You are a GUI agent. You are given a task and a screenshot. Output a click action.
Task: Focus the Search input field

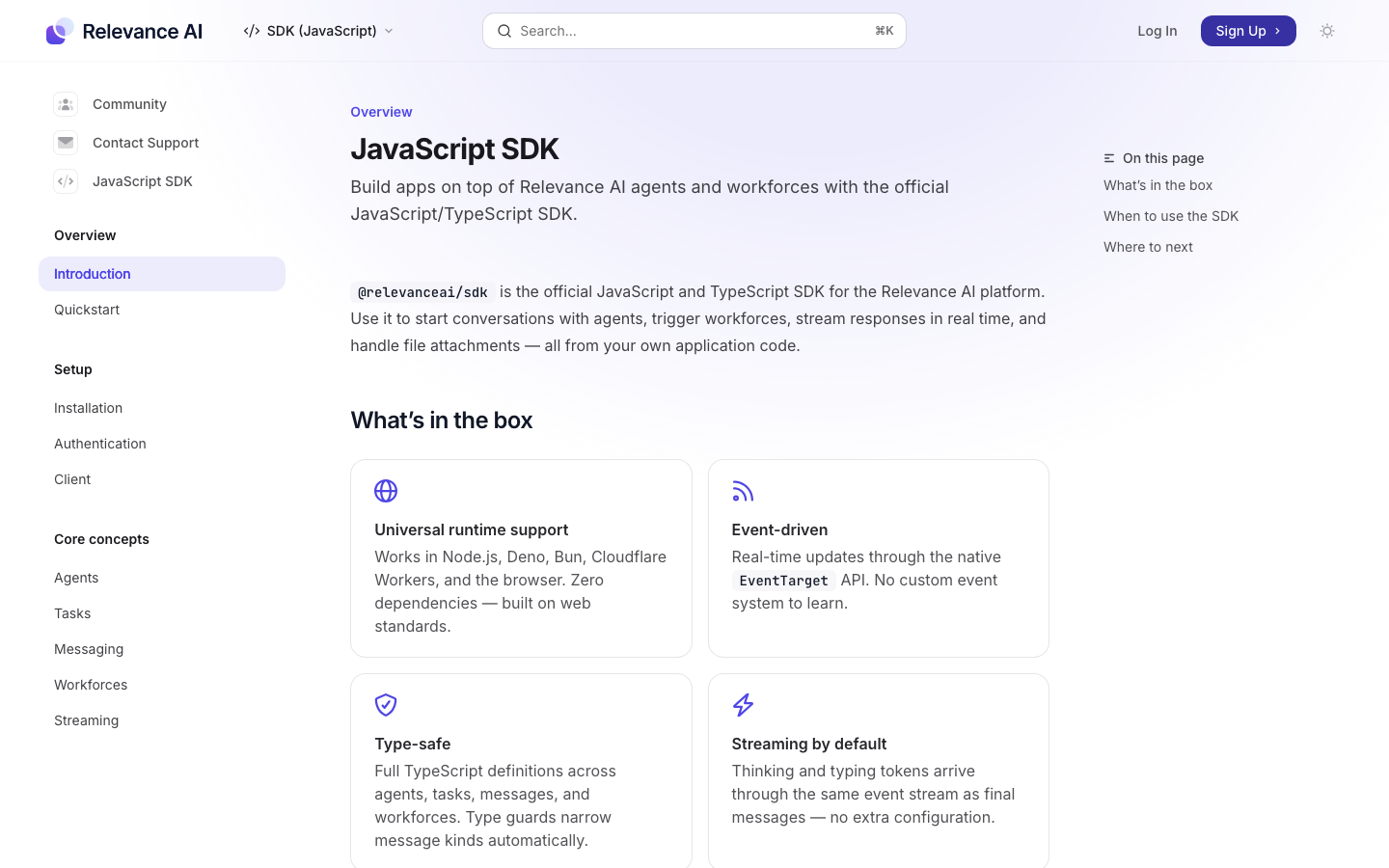click(694, 31)
